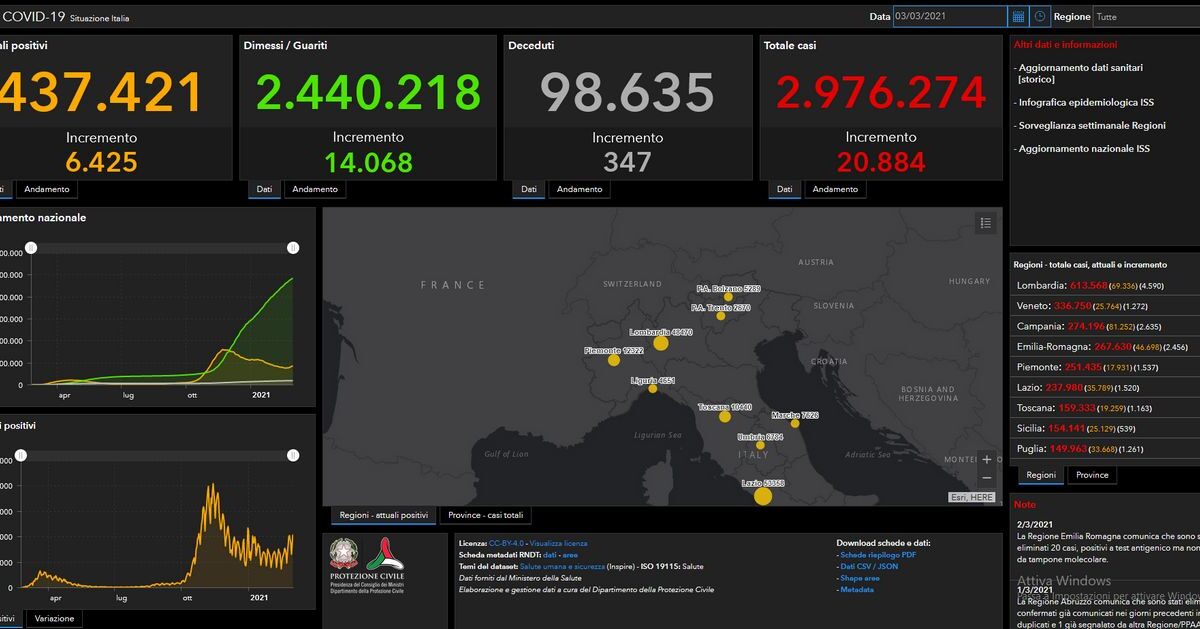Open the calendar date picker icon
The height and width of the screenshot is (629, 1200).
point(1018,16)
